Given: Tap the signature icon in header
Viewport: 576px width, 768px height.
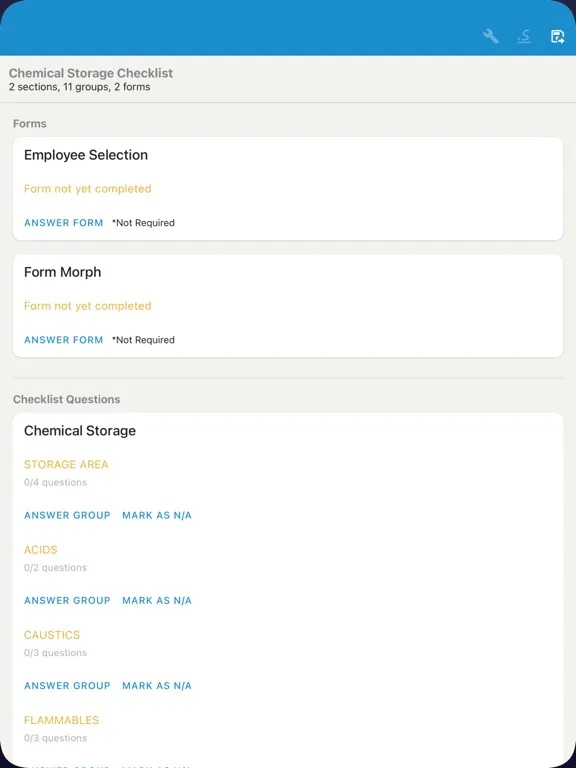Looking at the screenshot, I should (524, 37).
